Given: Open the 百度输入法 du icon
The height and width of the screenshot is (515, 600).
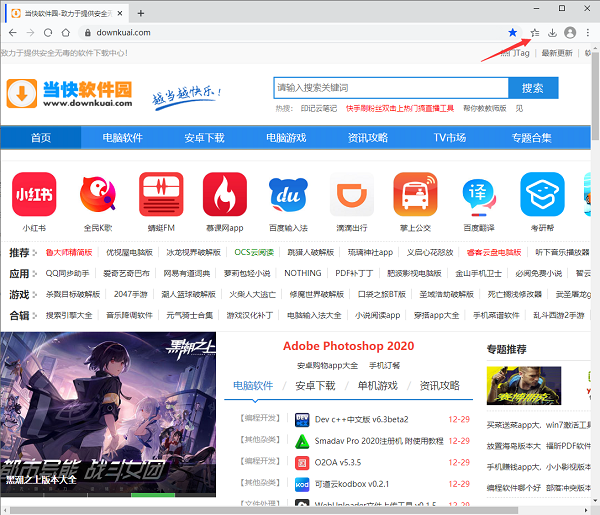Looking at the screenshot, I should pyautogui.click(x=288, y=195).
